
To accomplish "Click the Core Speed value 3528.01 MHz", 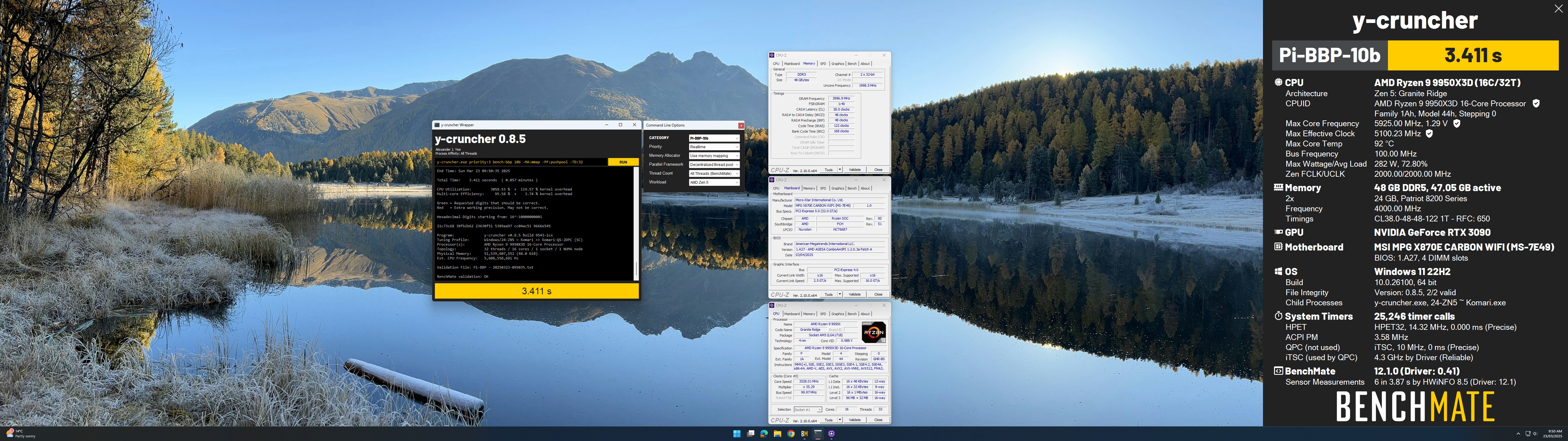I will (809, 381).
